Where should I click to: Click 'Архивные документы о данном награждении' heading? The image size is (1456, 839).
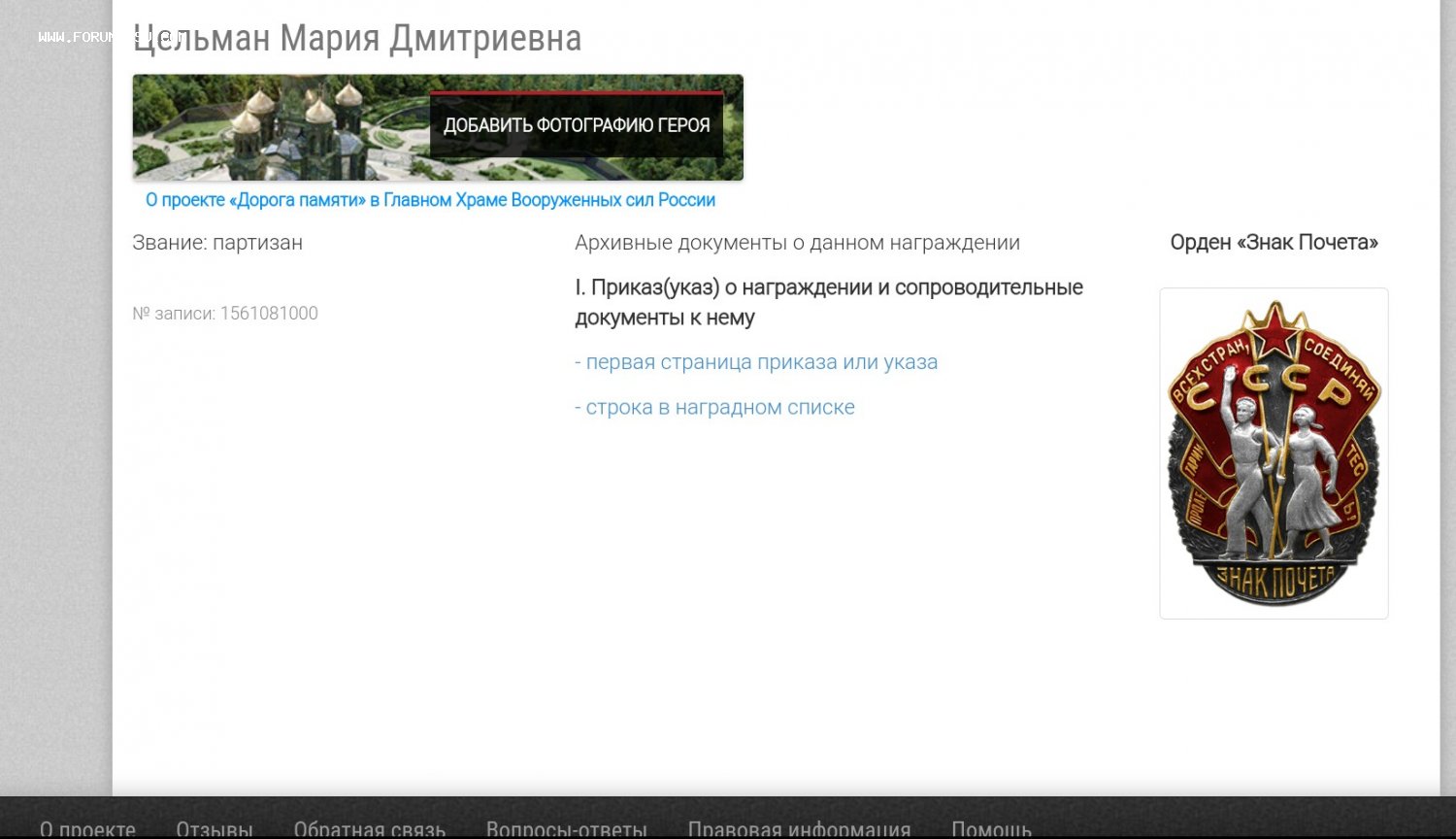797,243
